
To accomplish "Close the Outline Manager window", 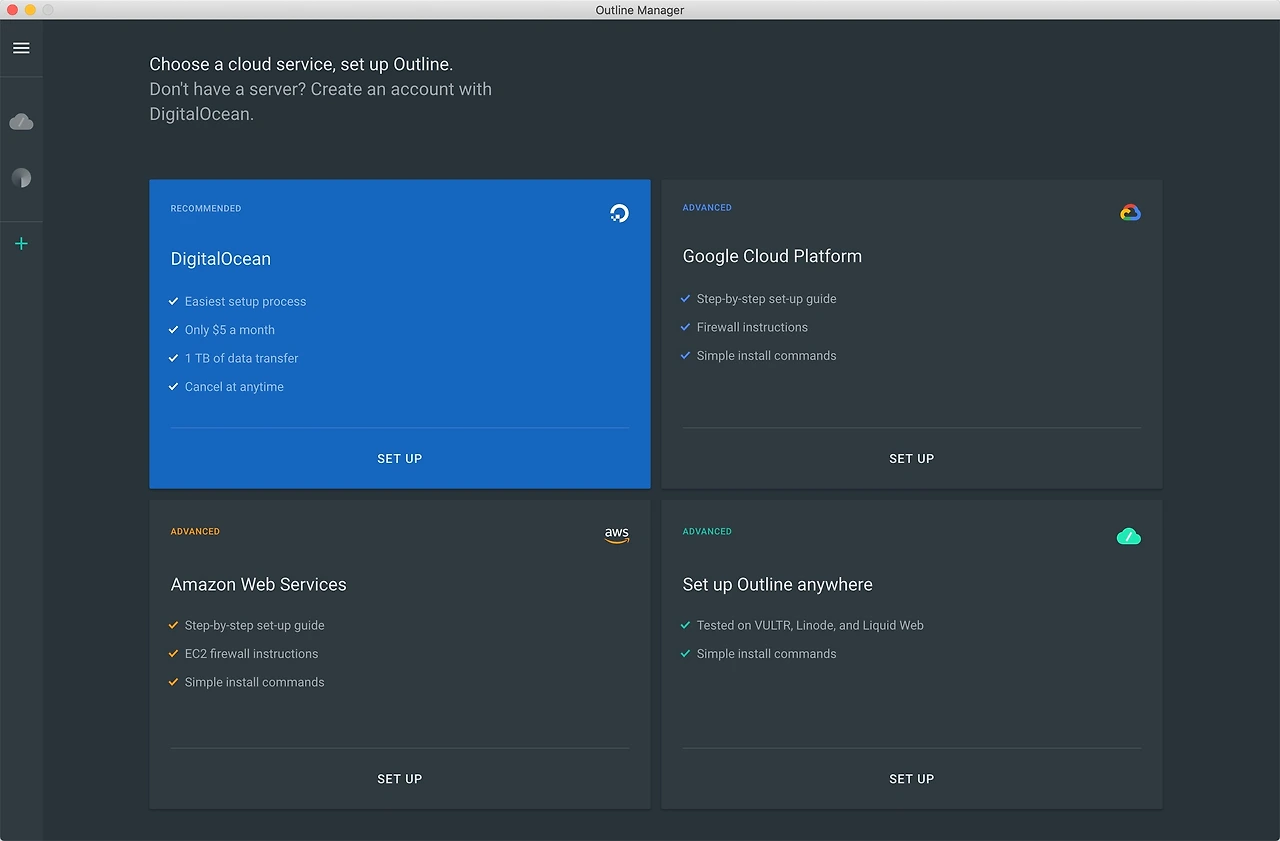I will click(12, 10).
